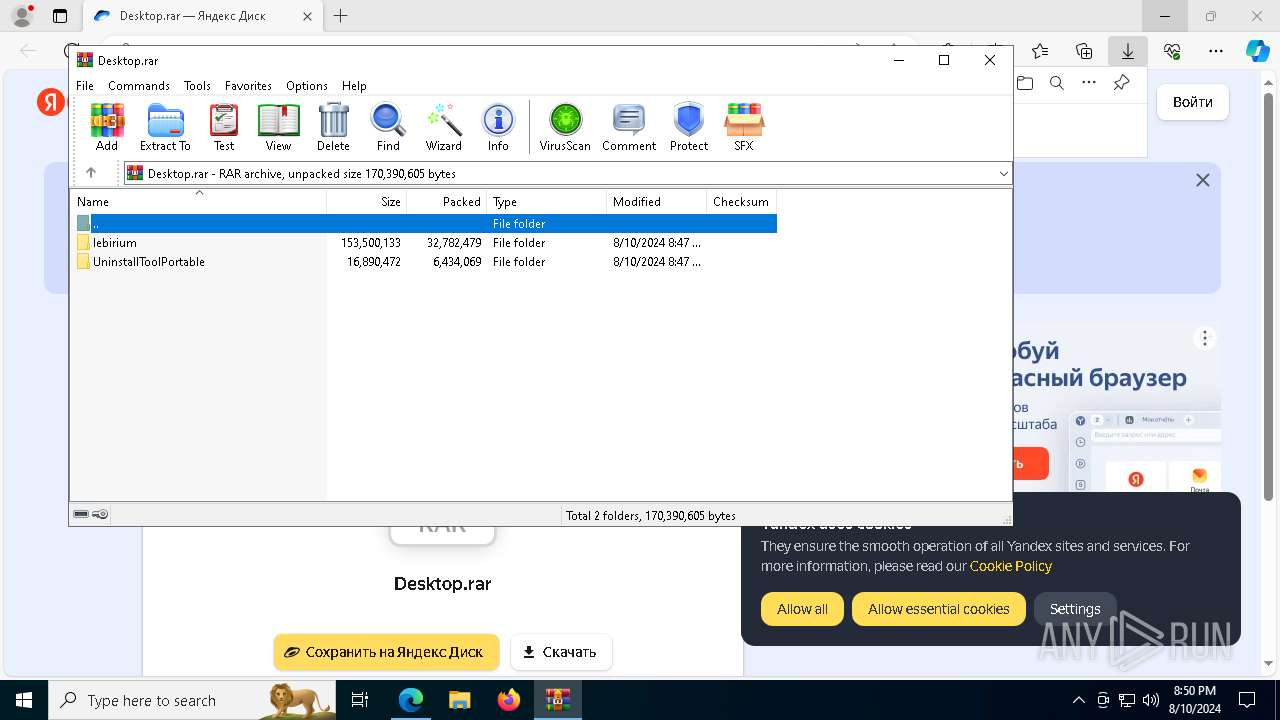Close the Desktop.rar Яндекс Диск tab
The width and height of the screenshot is (1280, 720).
click(x=308, y=16)
